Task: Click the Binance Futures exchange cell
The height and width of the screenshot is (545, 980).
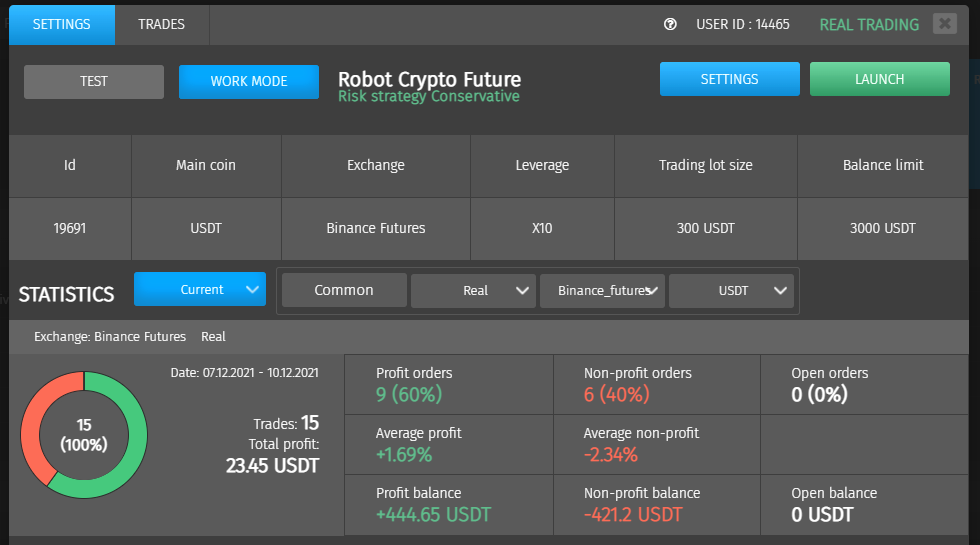Action: click(x=376, y=229)
